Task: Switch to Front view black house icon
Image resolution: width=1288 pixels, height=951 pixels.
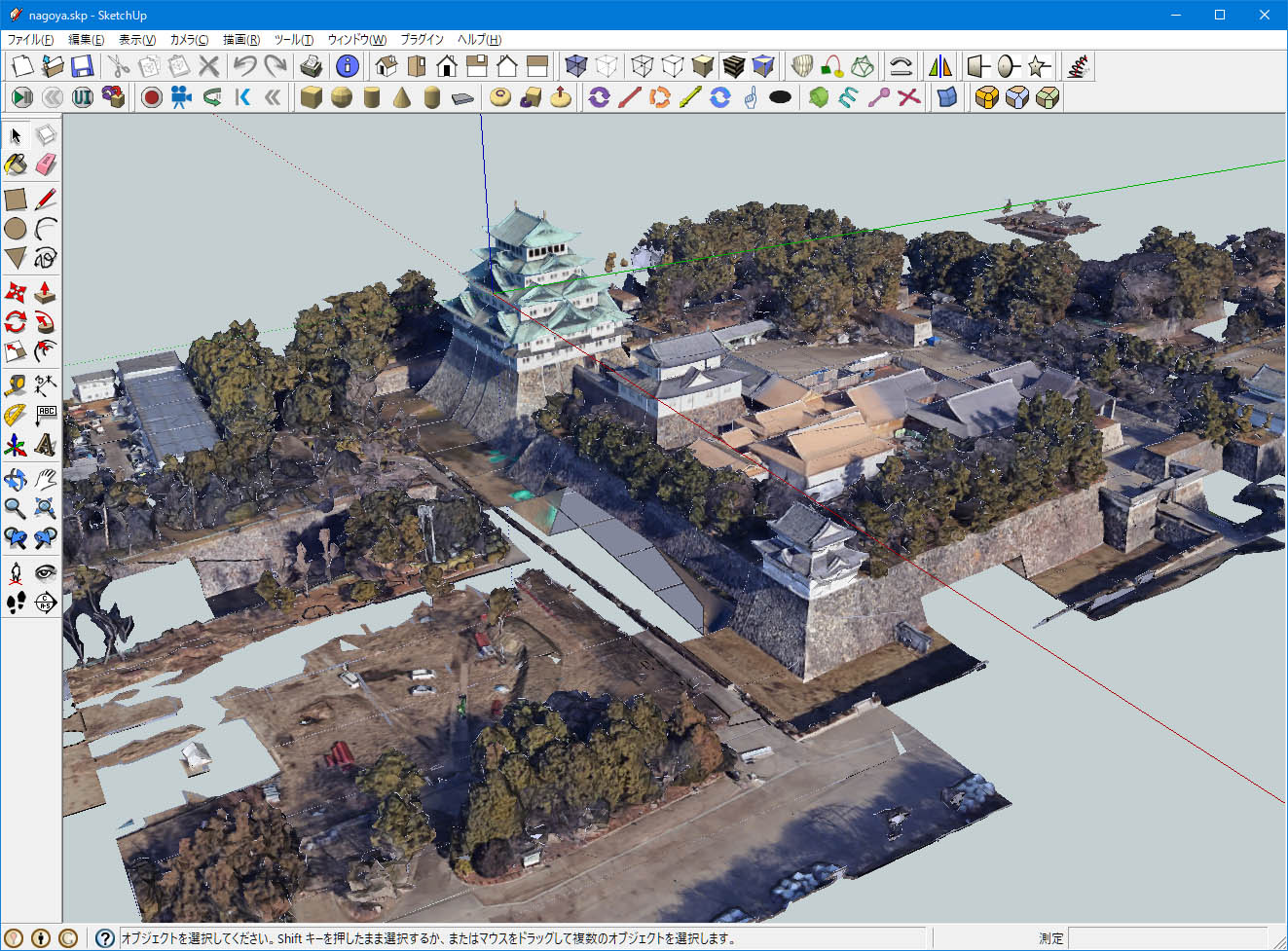Action: point(447,66)
